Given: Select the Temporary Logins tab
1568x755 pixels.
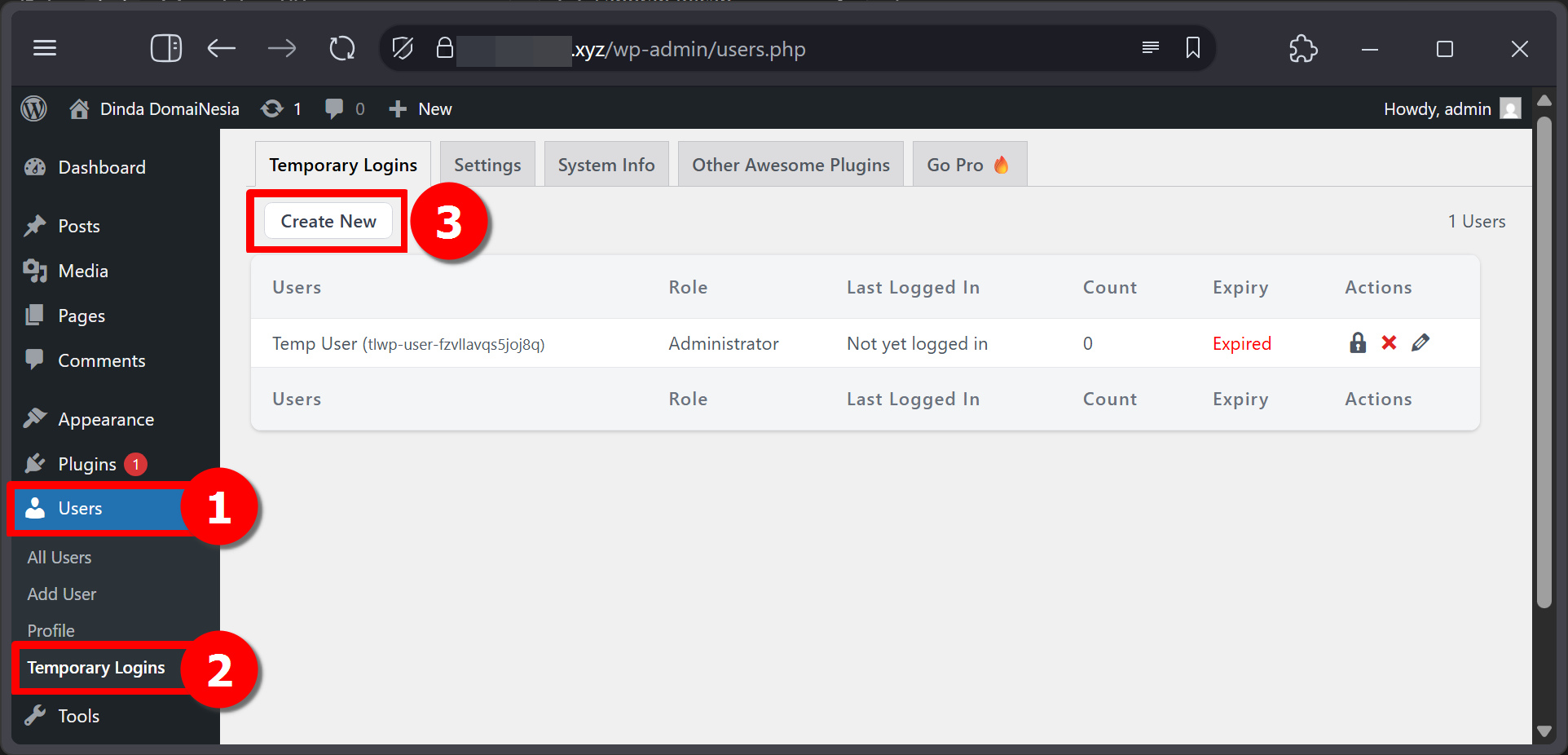Looking at the screenshot, I should tap(343, 165).
